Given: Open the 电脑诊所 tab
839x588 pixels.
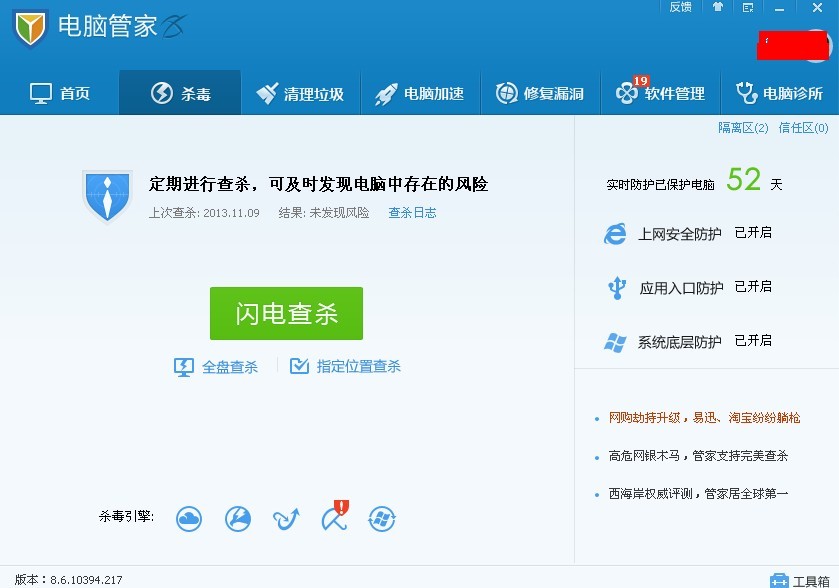Looking at the screenshot, I should (780, 93).
